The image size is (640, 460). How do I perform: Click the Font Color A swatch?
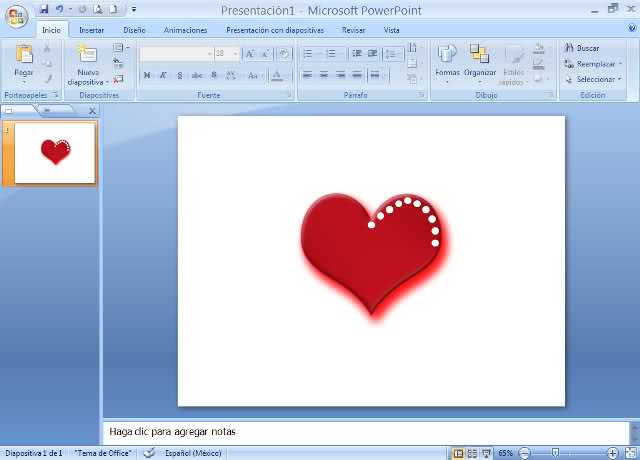[277, 75]
